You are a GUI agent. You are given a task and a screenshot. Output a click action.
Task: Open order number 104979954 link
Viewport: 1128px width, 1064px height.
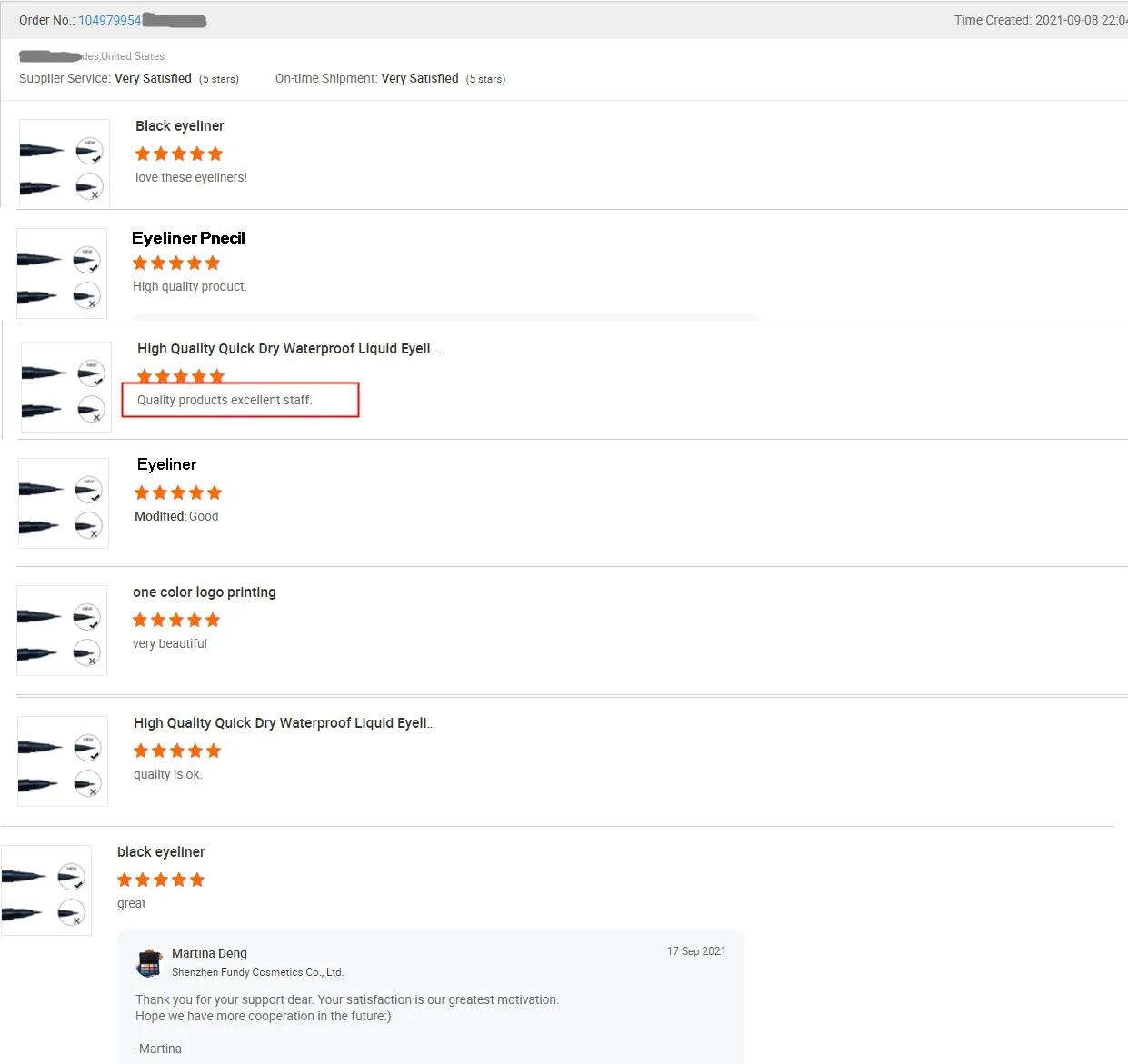110,20
